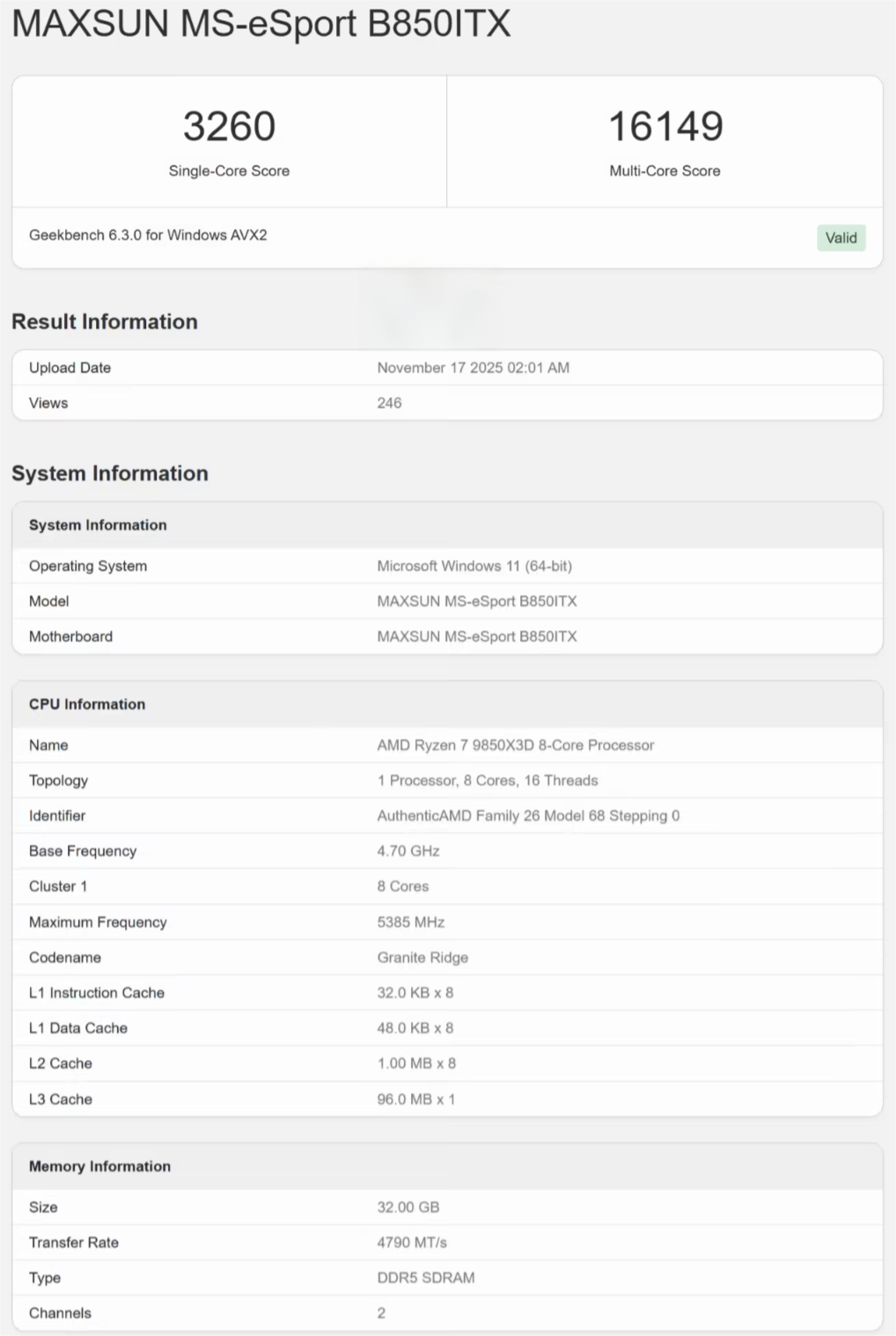This screenshot has height=1336, width=896.
Task: Click the AuthenticAMD Family 26 identifier value
Action: coord(528,816)
